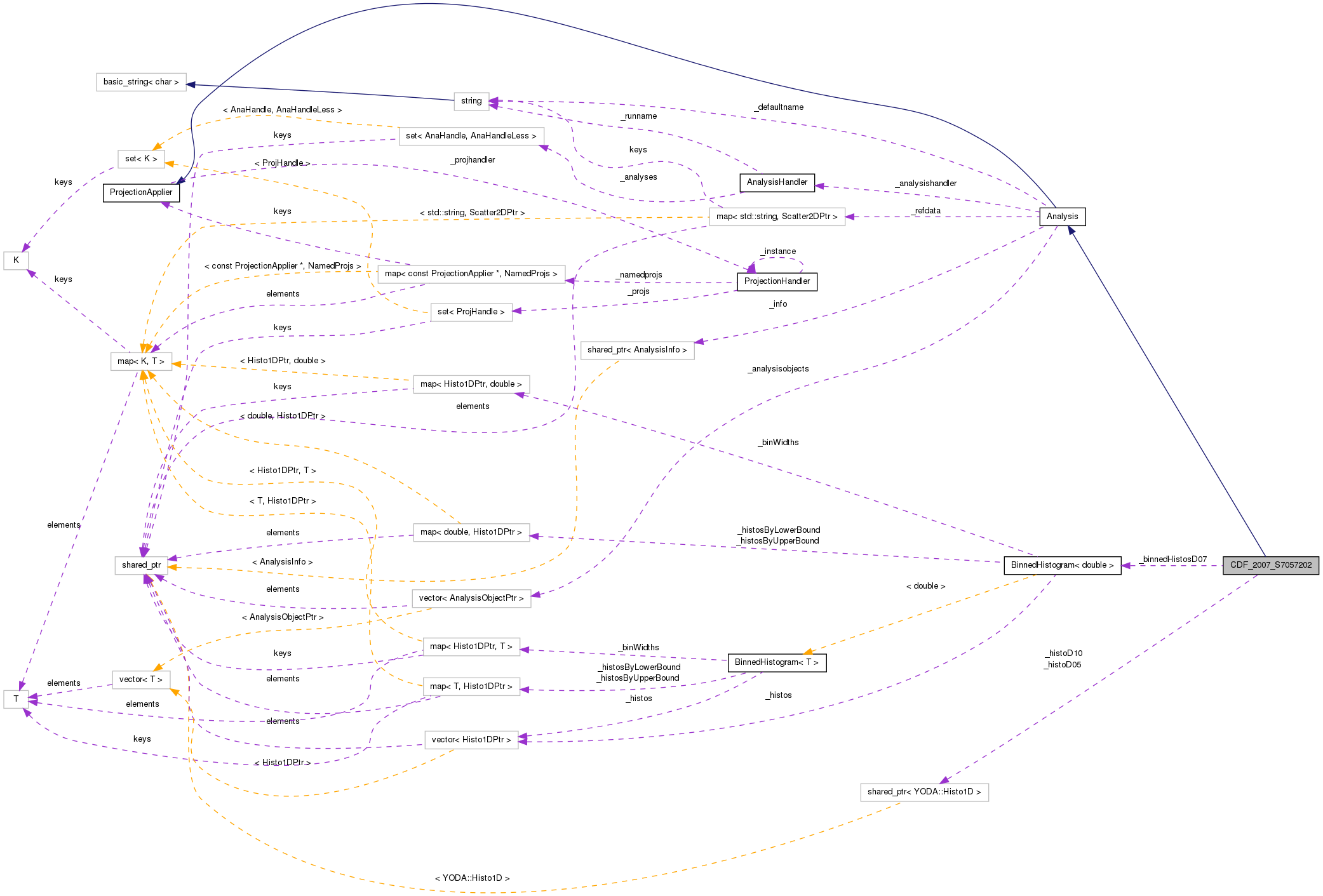Click the _defaultname edge label
The image size is (1323, 896).
[779, 107]
